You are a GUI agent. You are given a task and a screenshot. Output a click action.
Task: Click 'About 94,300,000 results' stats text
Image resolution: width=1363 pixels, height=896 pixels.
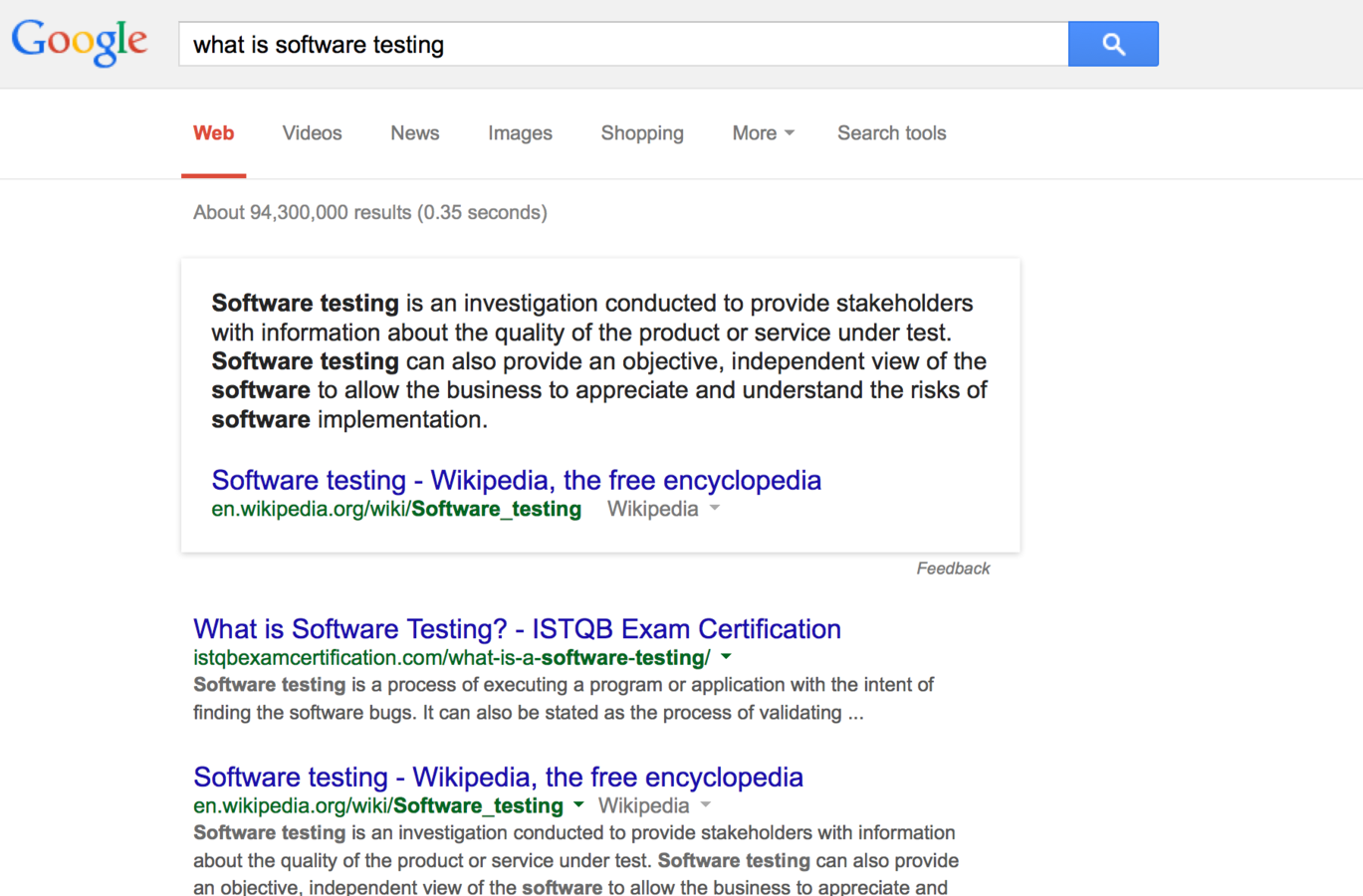click(x=369, y=212)
